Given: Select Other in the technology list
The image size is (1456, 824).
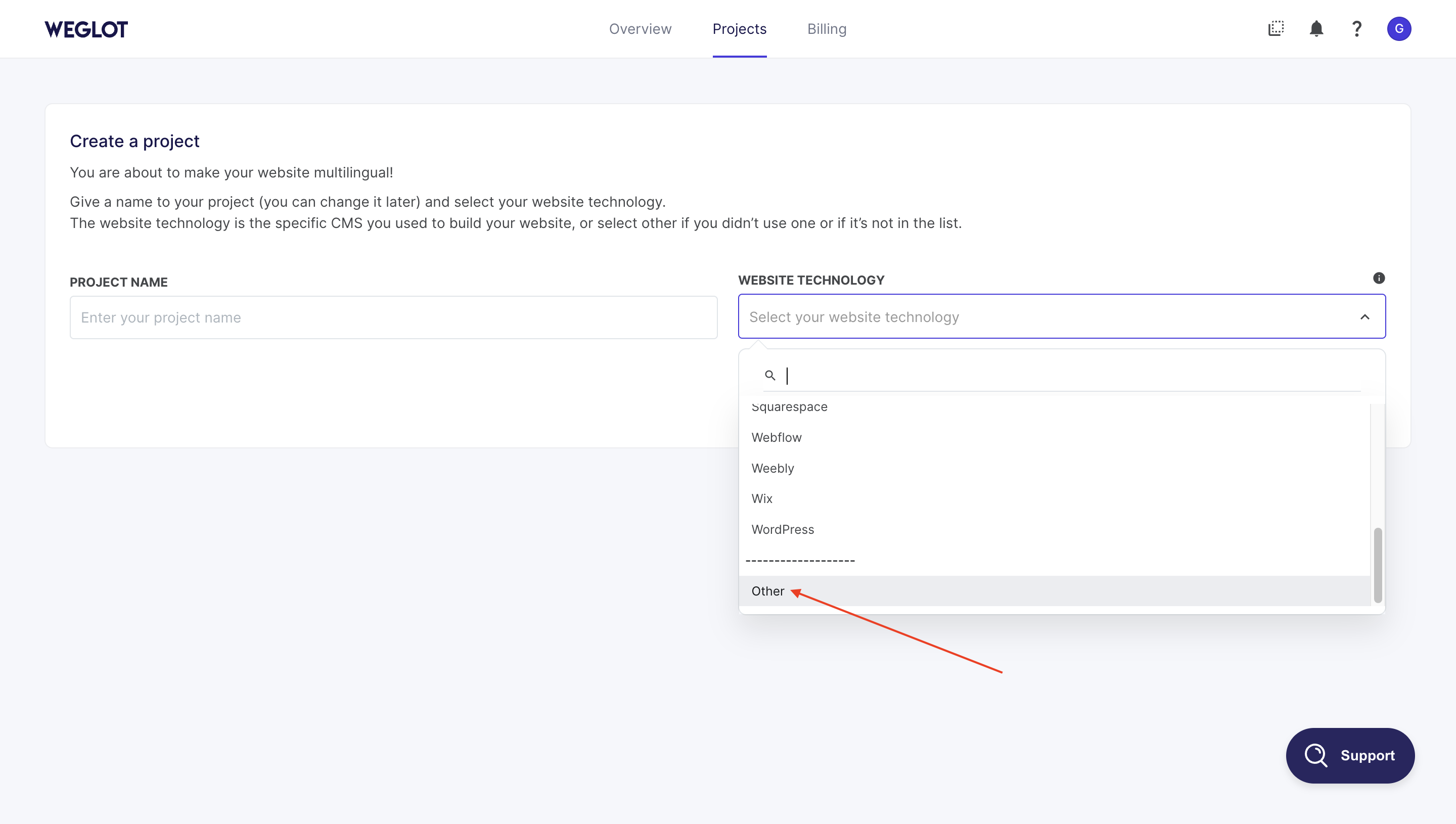Looking at the screenshot, I should tap(768, 591).
